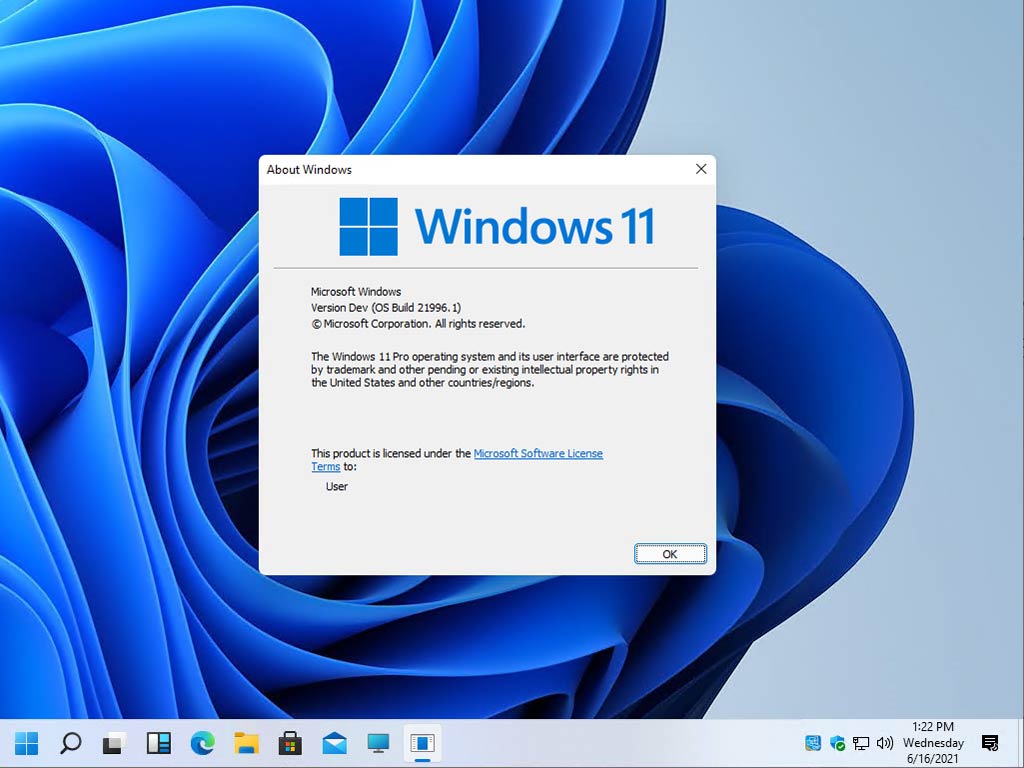Click the monitor taskbar icon
Viewport: 1024px width, 768px height.
coord(378,743)
